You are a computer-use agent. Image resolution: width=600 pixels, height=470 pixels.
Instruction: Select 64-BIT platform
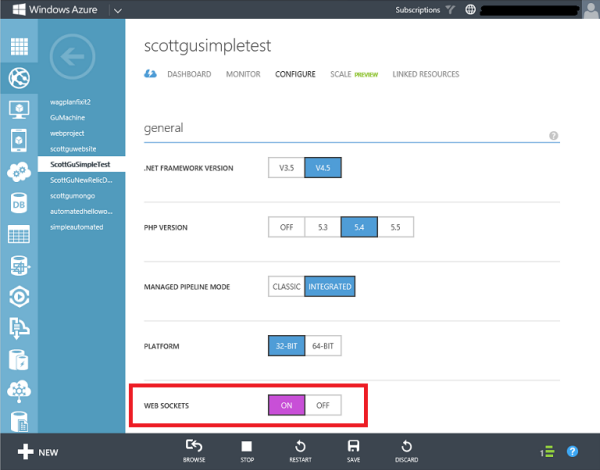[x=323, y=346]
